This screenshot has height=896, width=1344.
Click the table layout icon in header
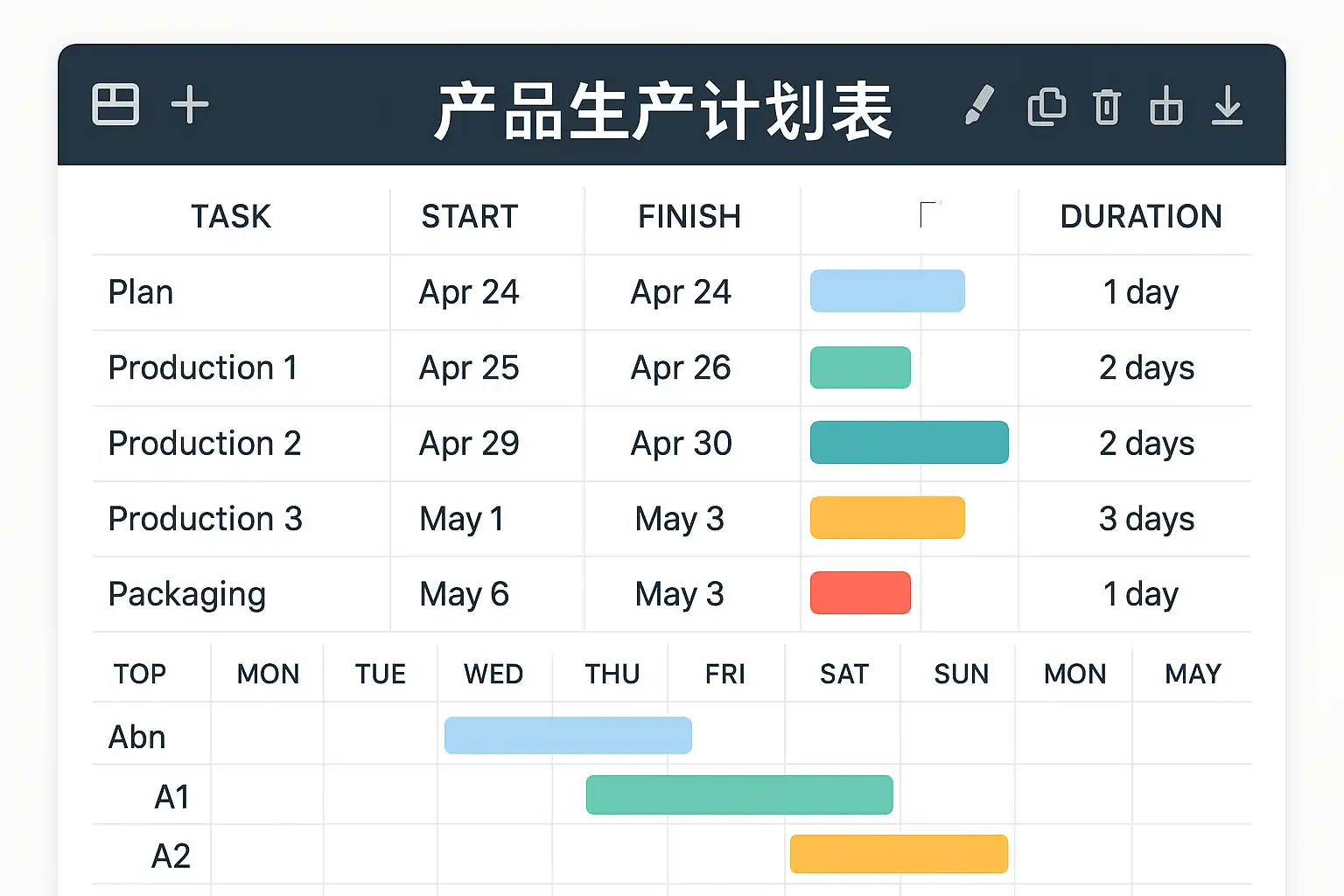click(115, 105)
